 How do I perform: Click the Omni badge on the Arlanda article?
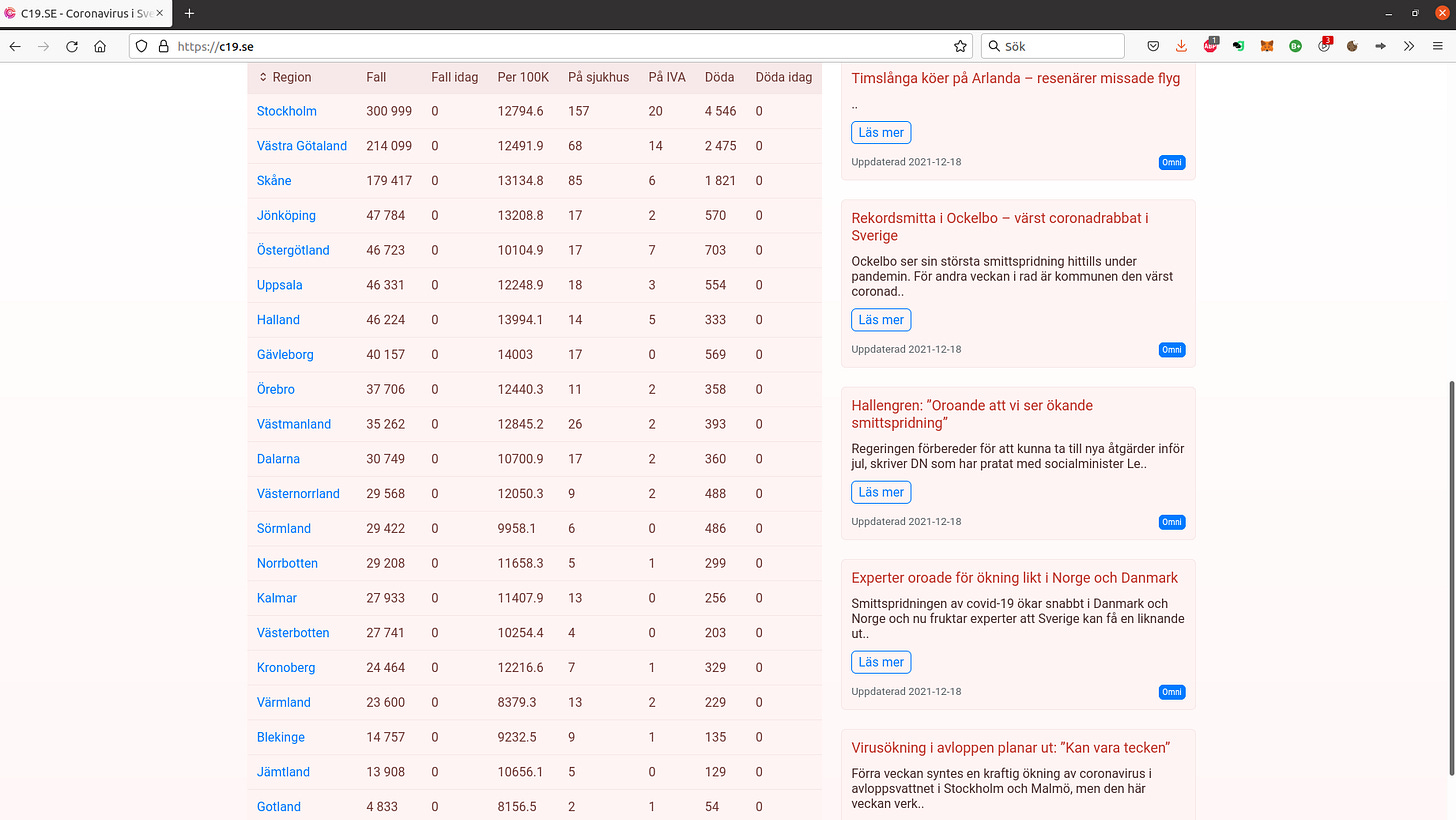pos(1172,162)
